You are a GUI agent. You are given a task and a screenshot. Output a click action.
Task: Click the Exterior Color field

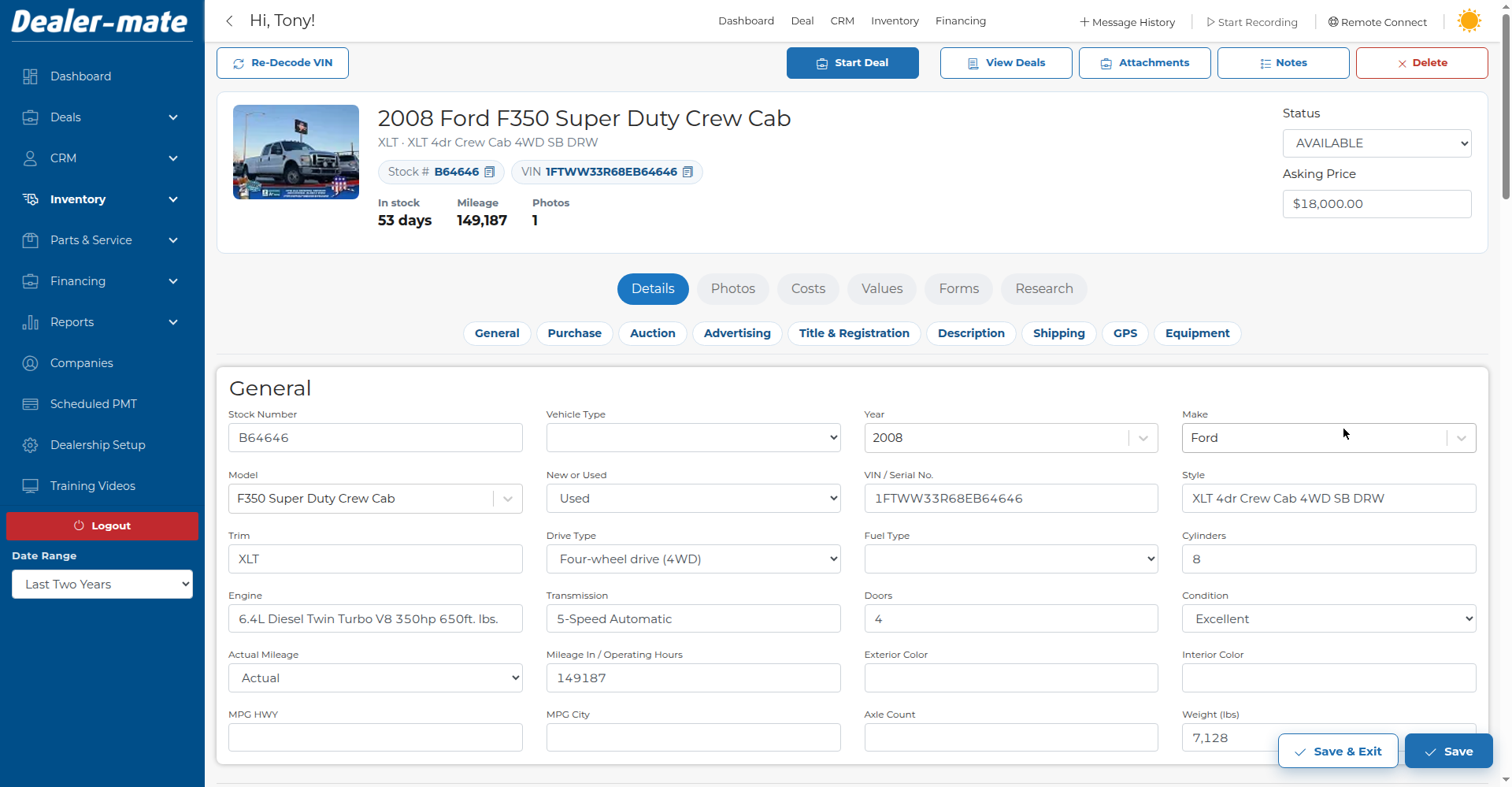point(1011,678)
